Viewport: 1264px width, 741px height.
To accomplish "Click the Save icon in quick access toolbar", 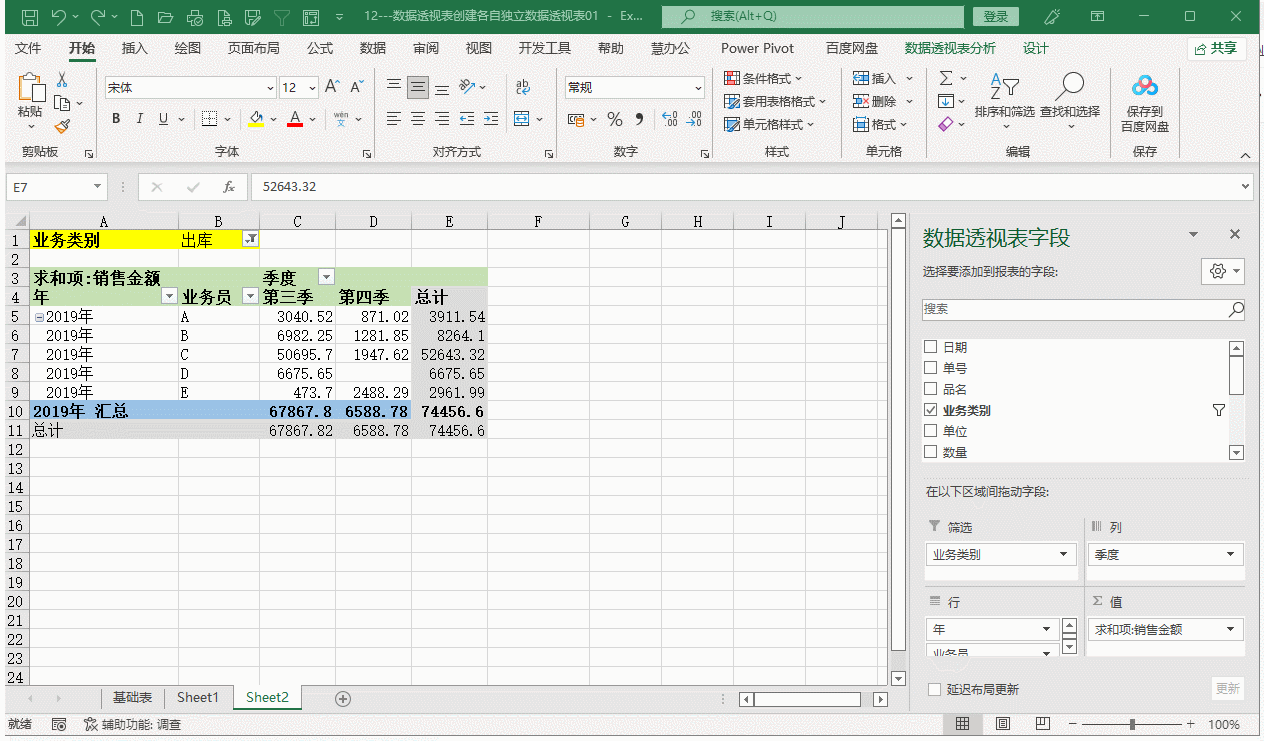I will [x=30, y=17].
